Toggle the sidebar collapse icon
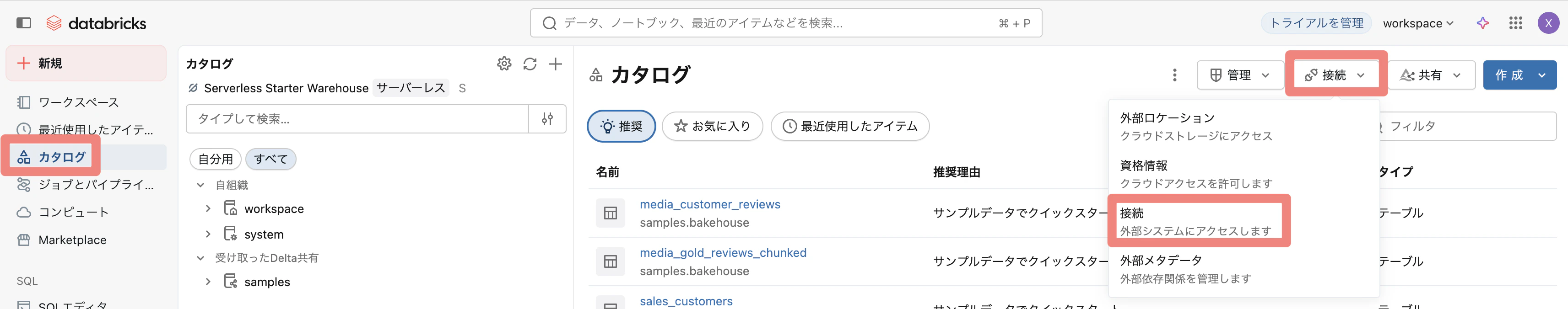 click(24, 23)
